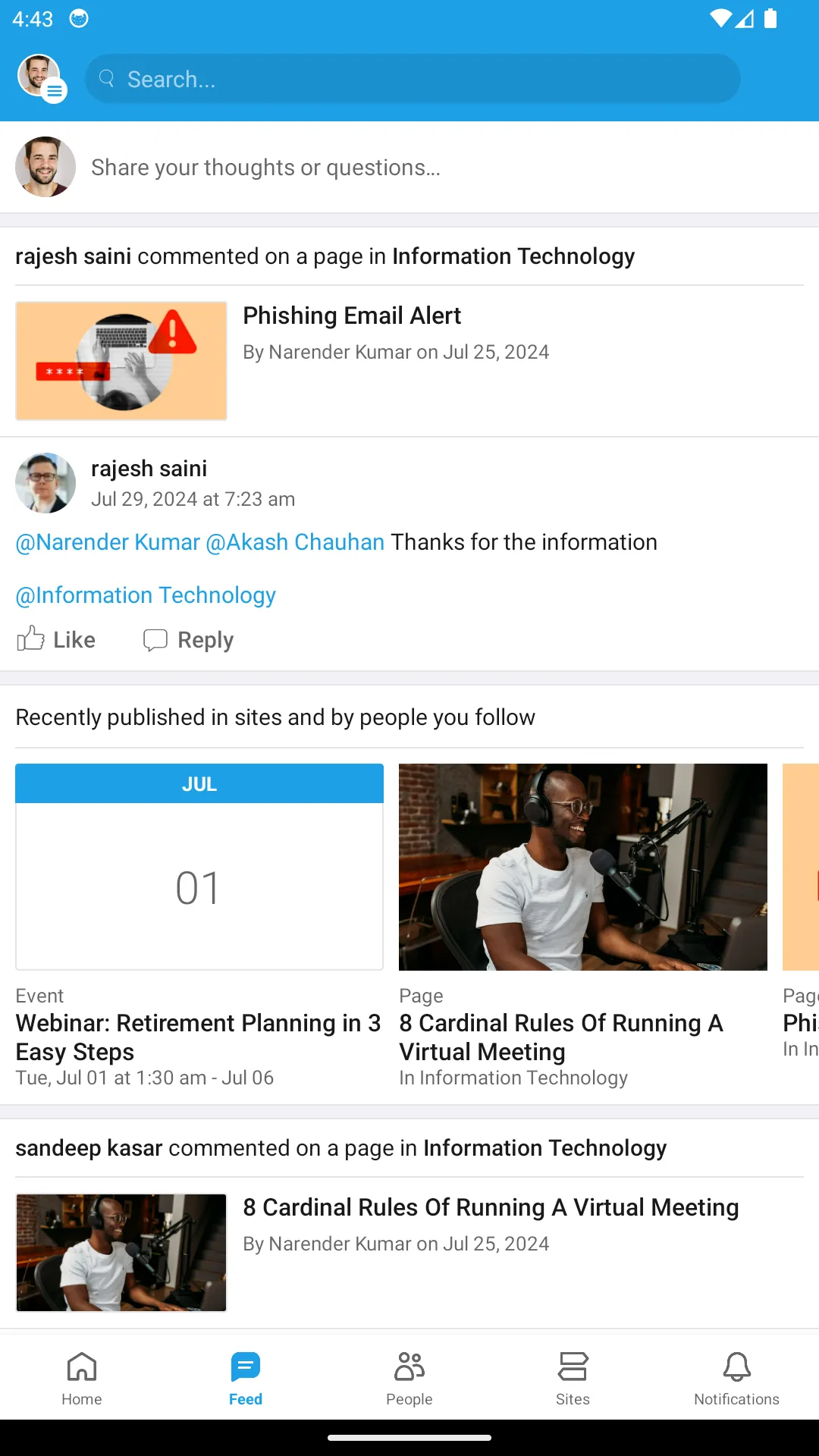Follow the @Information Technology mention link

(x=146, y=595)
